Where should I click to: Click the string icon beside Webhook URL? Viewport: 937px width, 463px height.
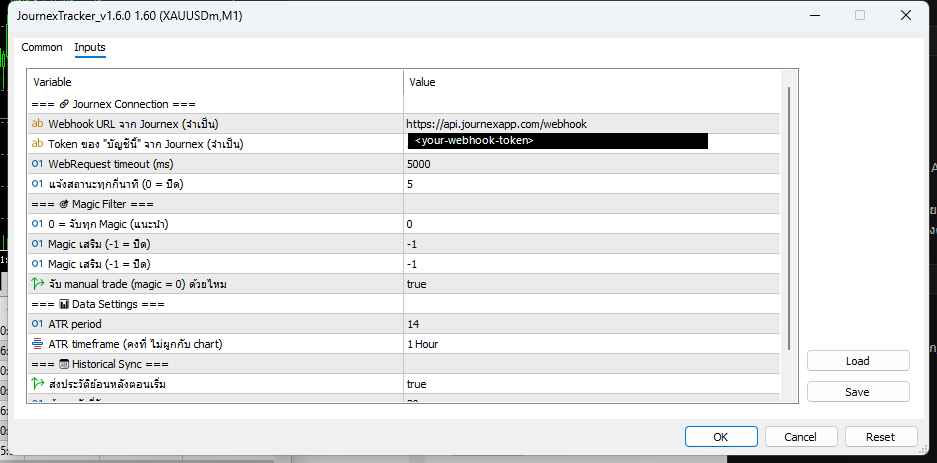(38, 124)
